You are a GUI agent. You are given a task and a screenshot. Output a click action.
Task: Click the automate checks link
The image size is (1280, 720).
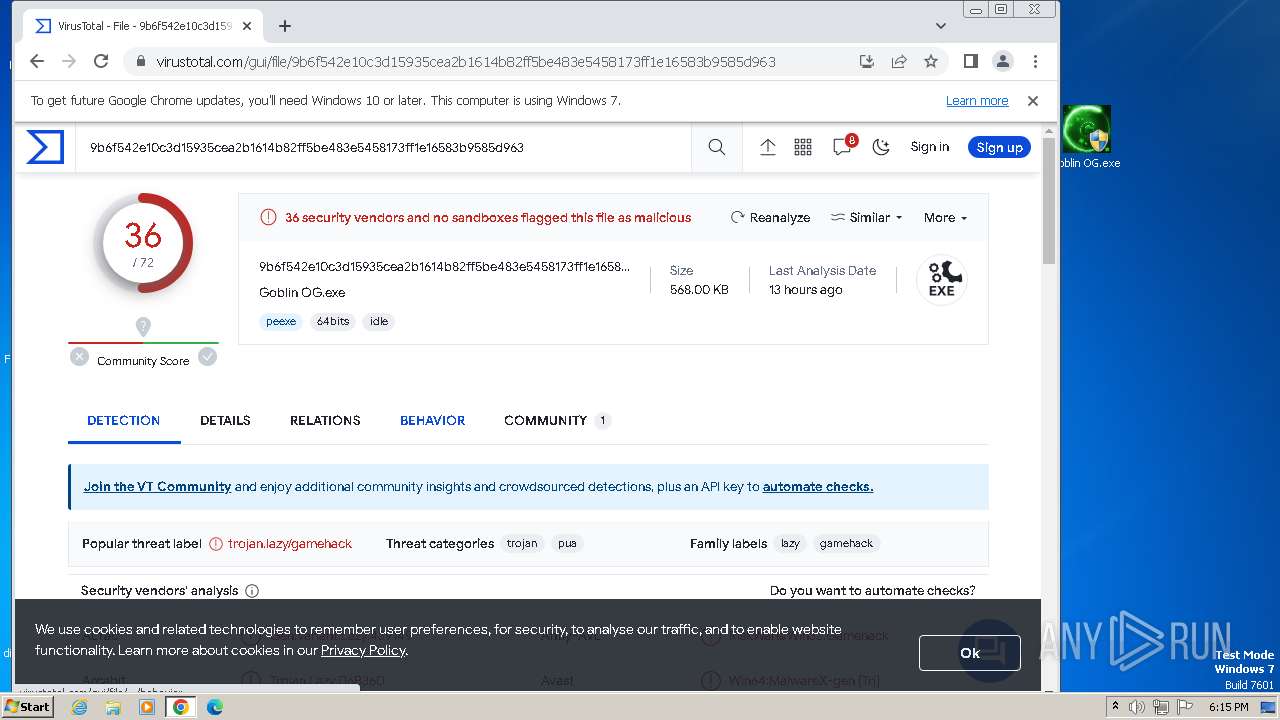point(818,487)
